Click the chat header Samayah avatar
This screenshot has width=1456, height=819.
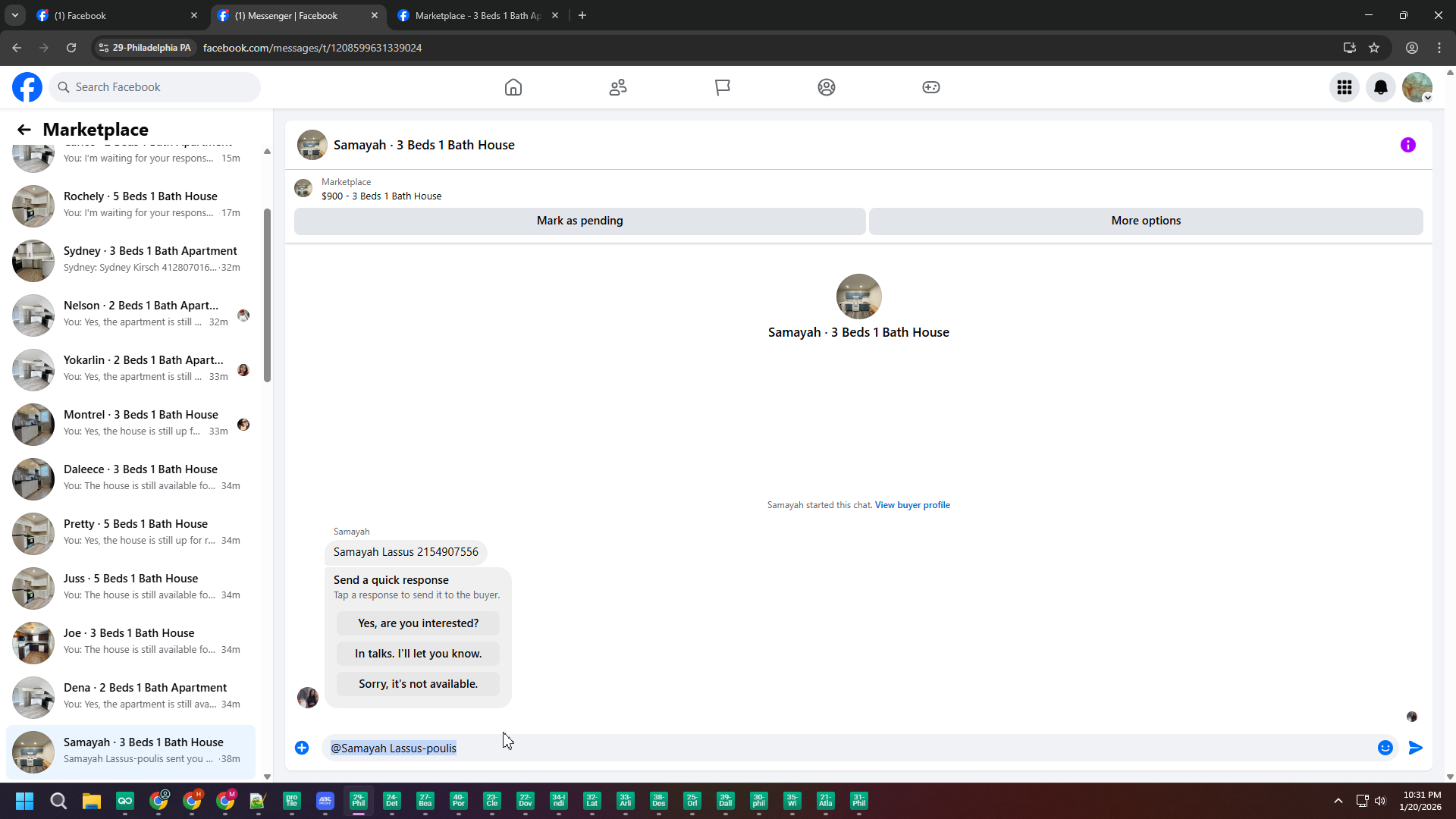tap(312, 145)
